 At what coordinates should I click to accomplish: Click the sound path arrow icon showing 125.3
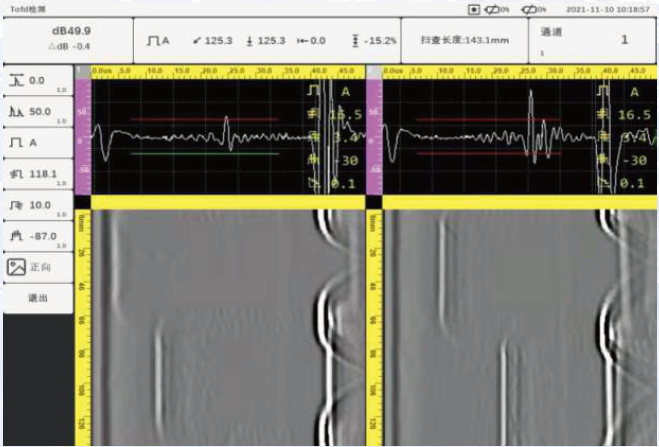click(x=196, y=41)
